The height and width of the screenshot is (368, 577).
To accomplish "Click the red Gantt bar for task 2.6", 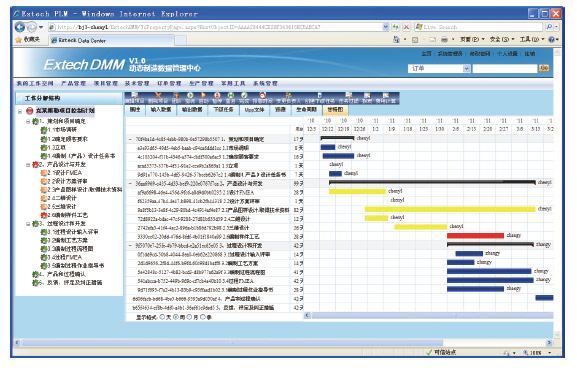I will 475,236.
